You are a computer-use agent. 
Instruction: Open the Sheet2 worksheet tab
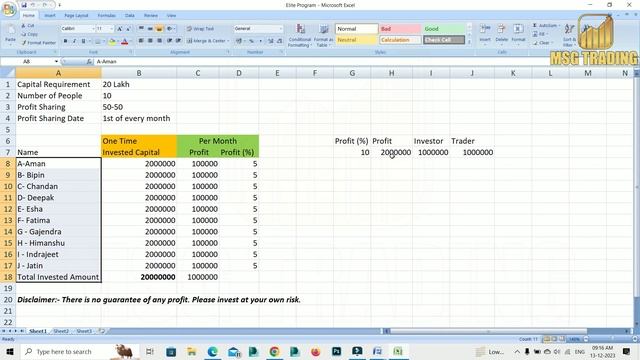(x=61, y=331)
